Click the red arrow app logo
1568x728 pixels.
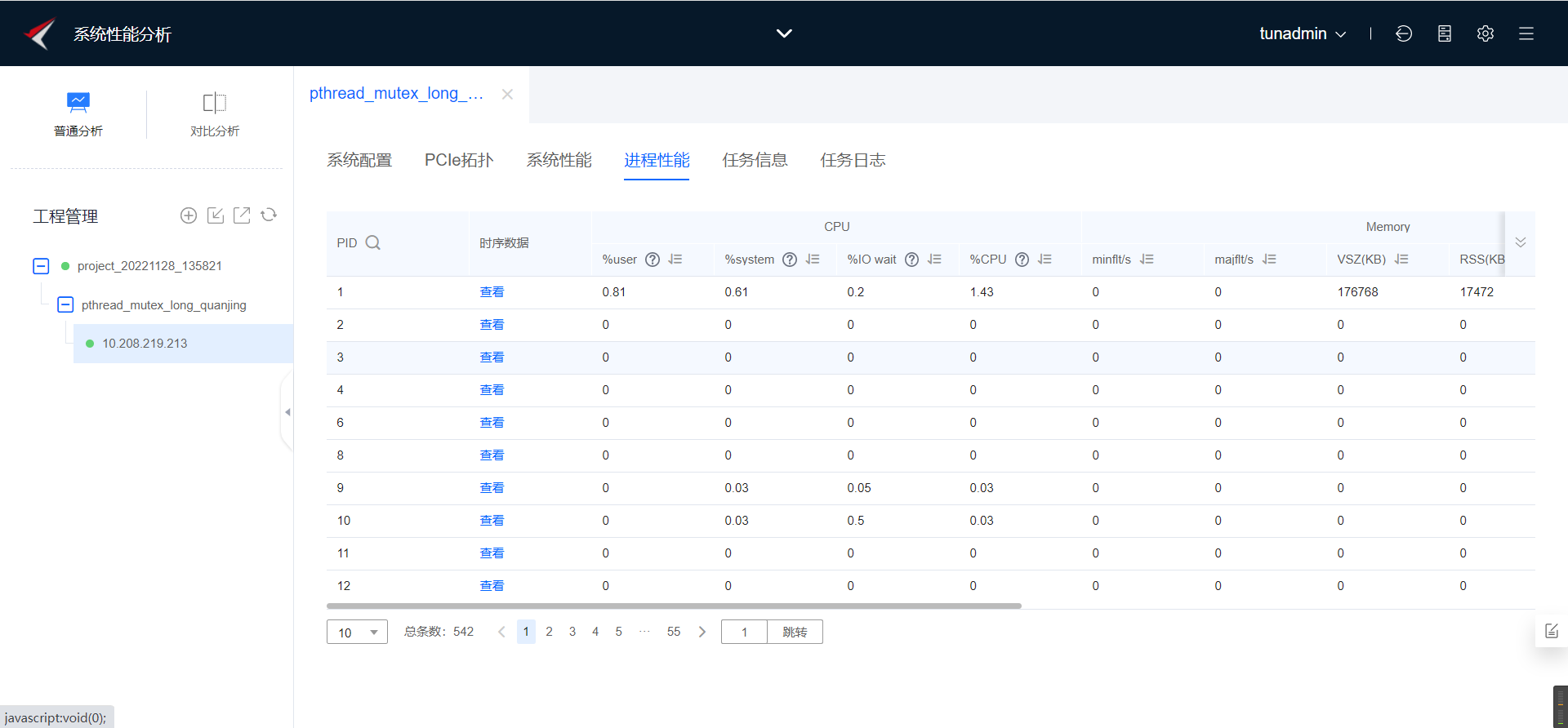39,33
